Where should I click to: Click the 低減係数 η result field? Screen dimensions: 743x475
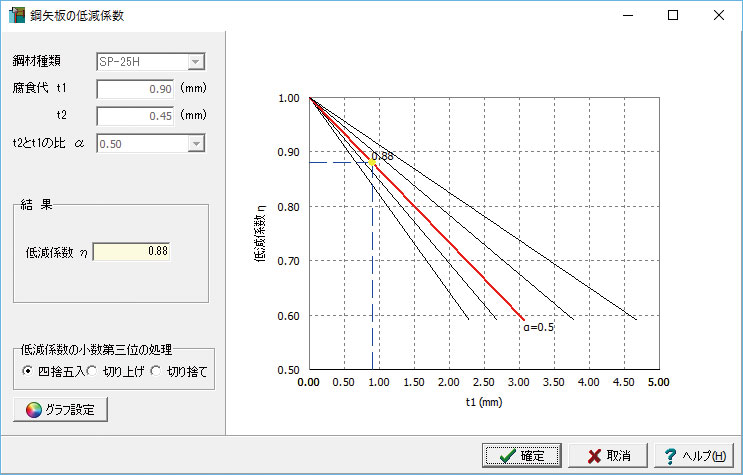pyautogui.click(x=131, y=251)
